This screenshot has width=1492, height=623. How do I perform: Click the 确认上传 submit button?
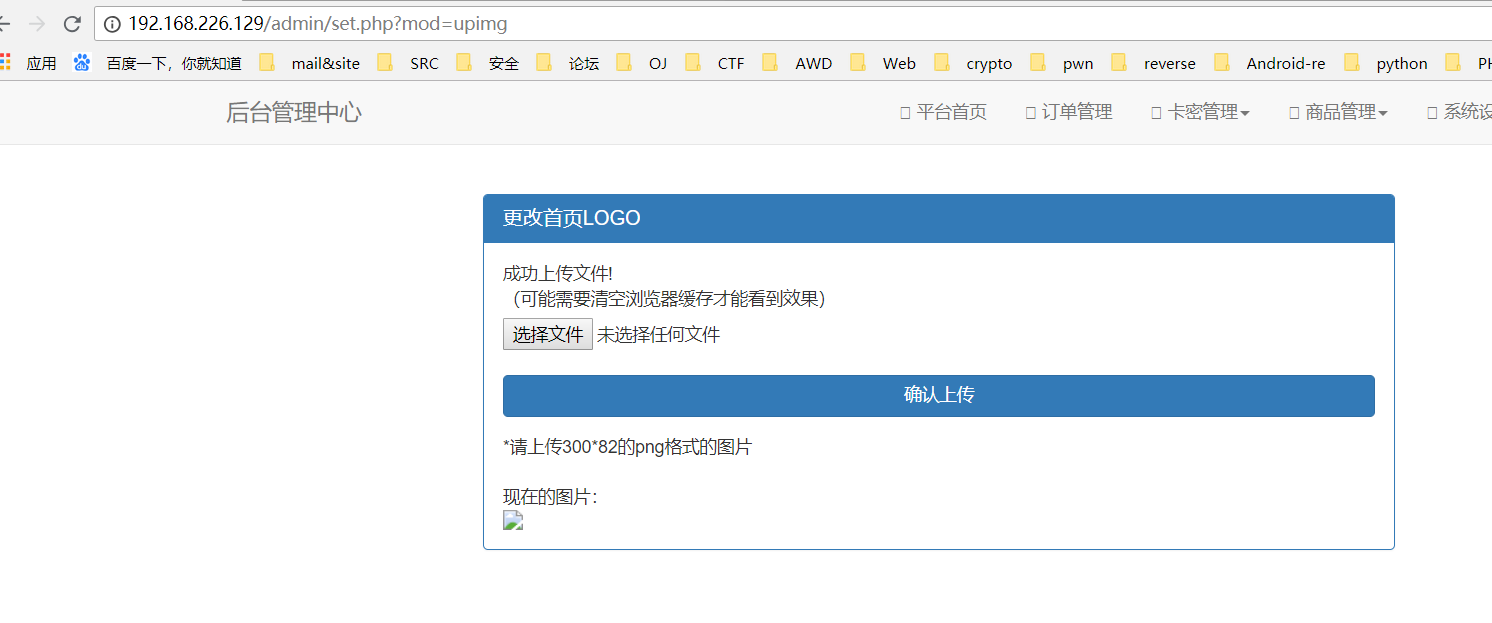pos(939,396)
